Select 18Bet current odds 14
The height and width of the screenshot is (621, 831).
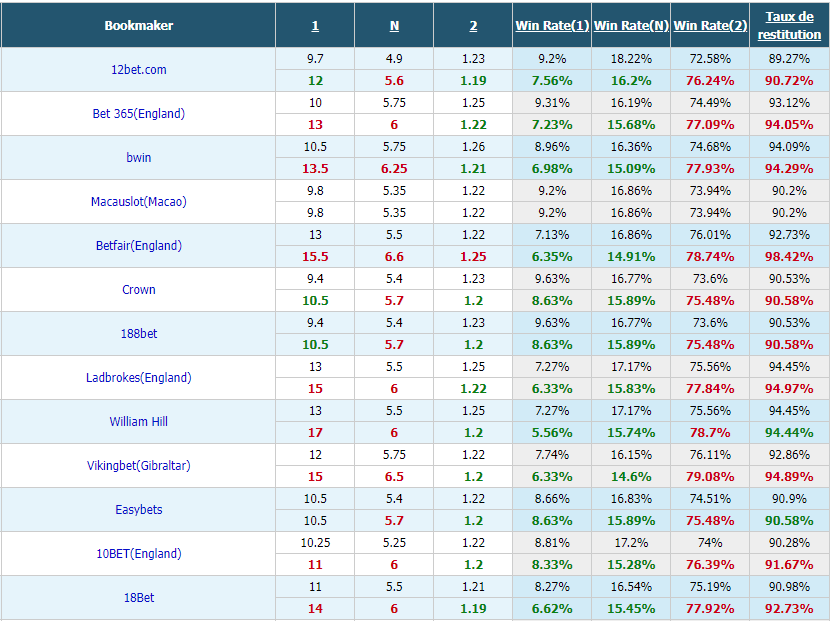click(315, 608)
